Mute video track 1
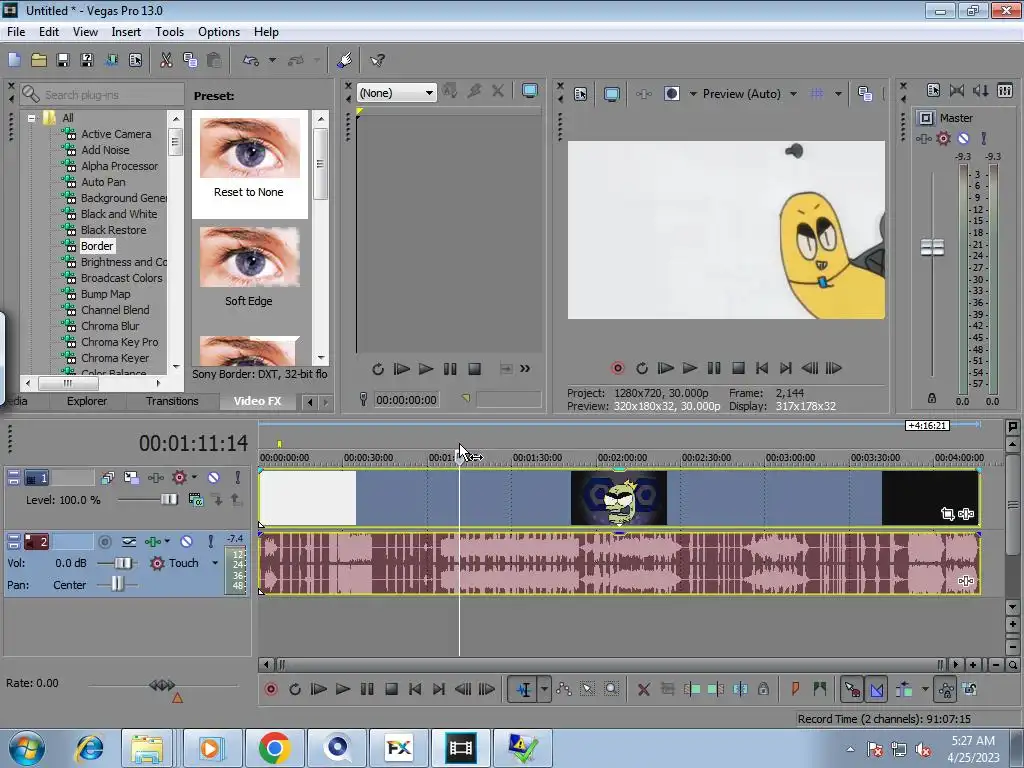The width and height of the screenshot is (1024, 768). coord(214,478)
